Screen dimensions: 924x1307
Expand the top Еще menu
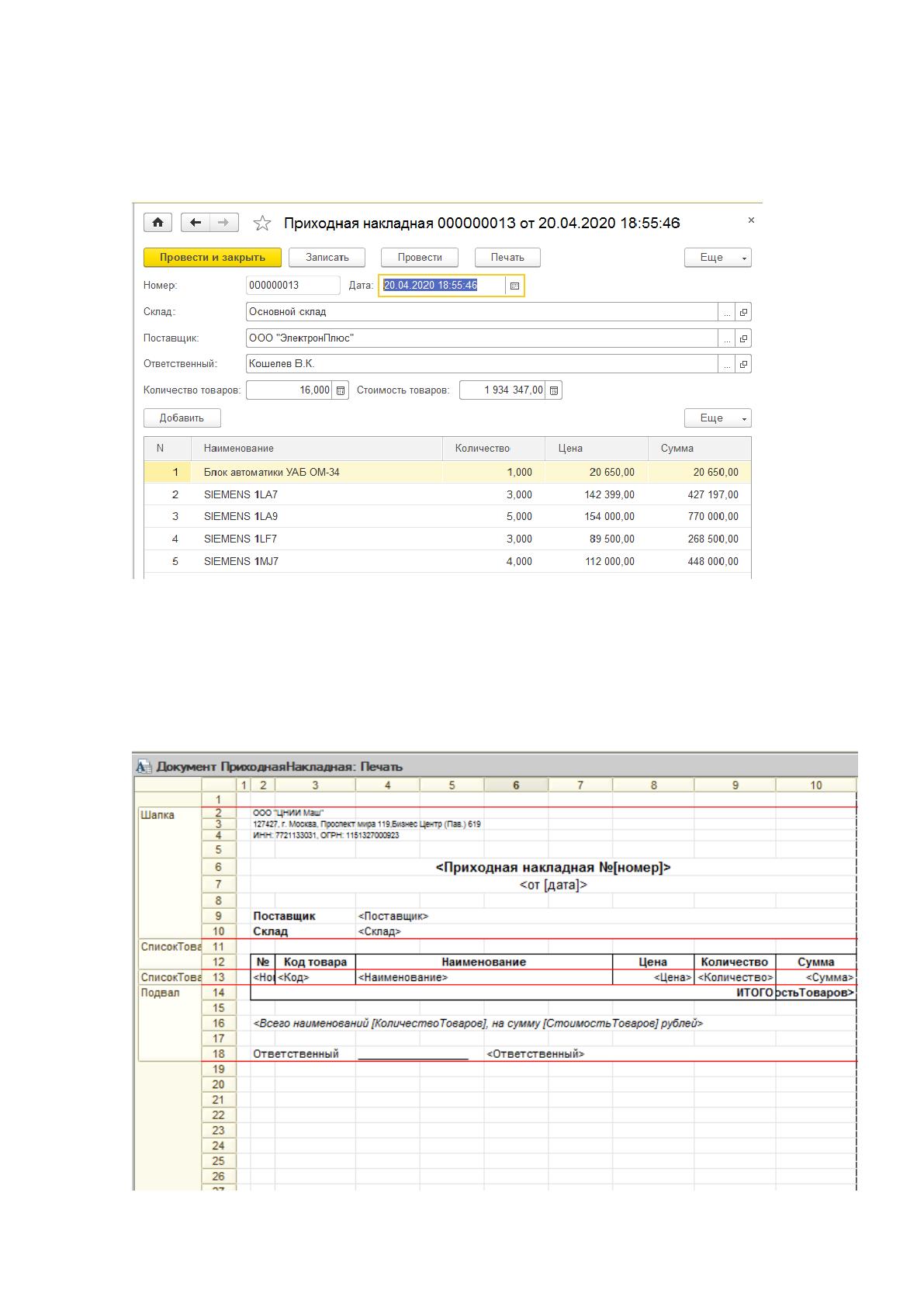click(x=718, y=258)
